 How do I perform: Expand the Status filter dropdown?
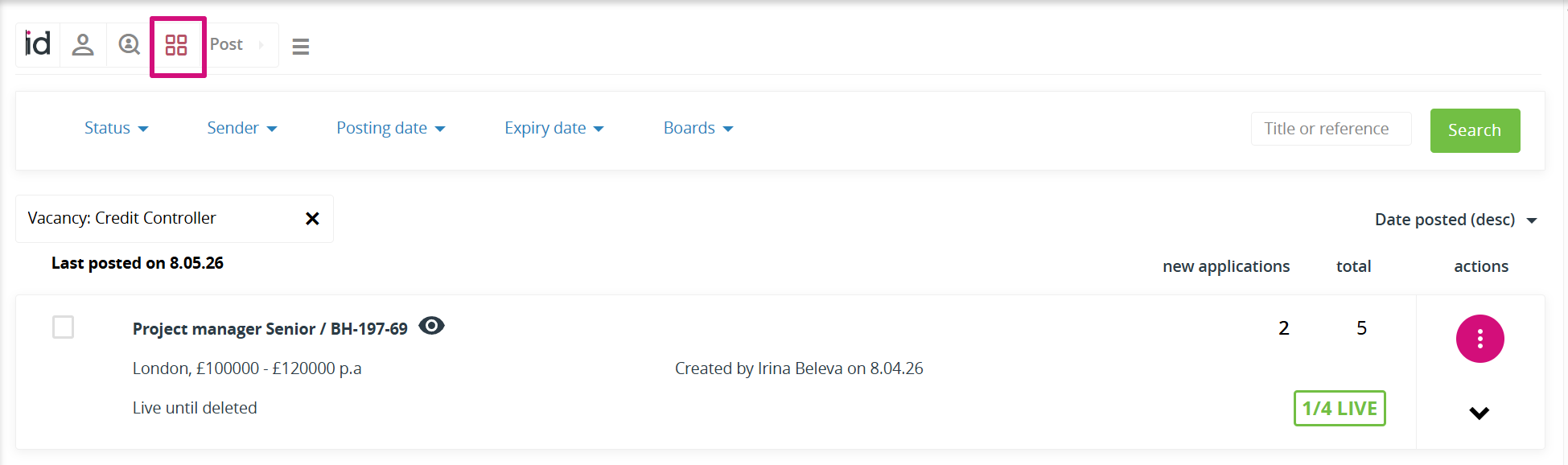(116, 128)
